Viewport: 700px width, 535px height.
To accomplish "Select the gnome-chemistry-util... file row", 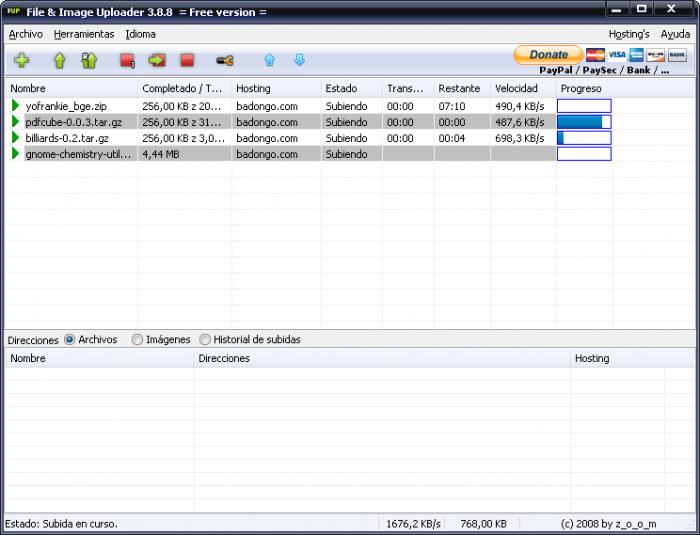I will point(308,154).
